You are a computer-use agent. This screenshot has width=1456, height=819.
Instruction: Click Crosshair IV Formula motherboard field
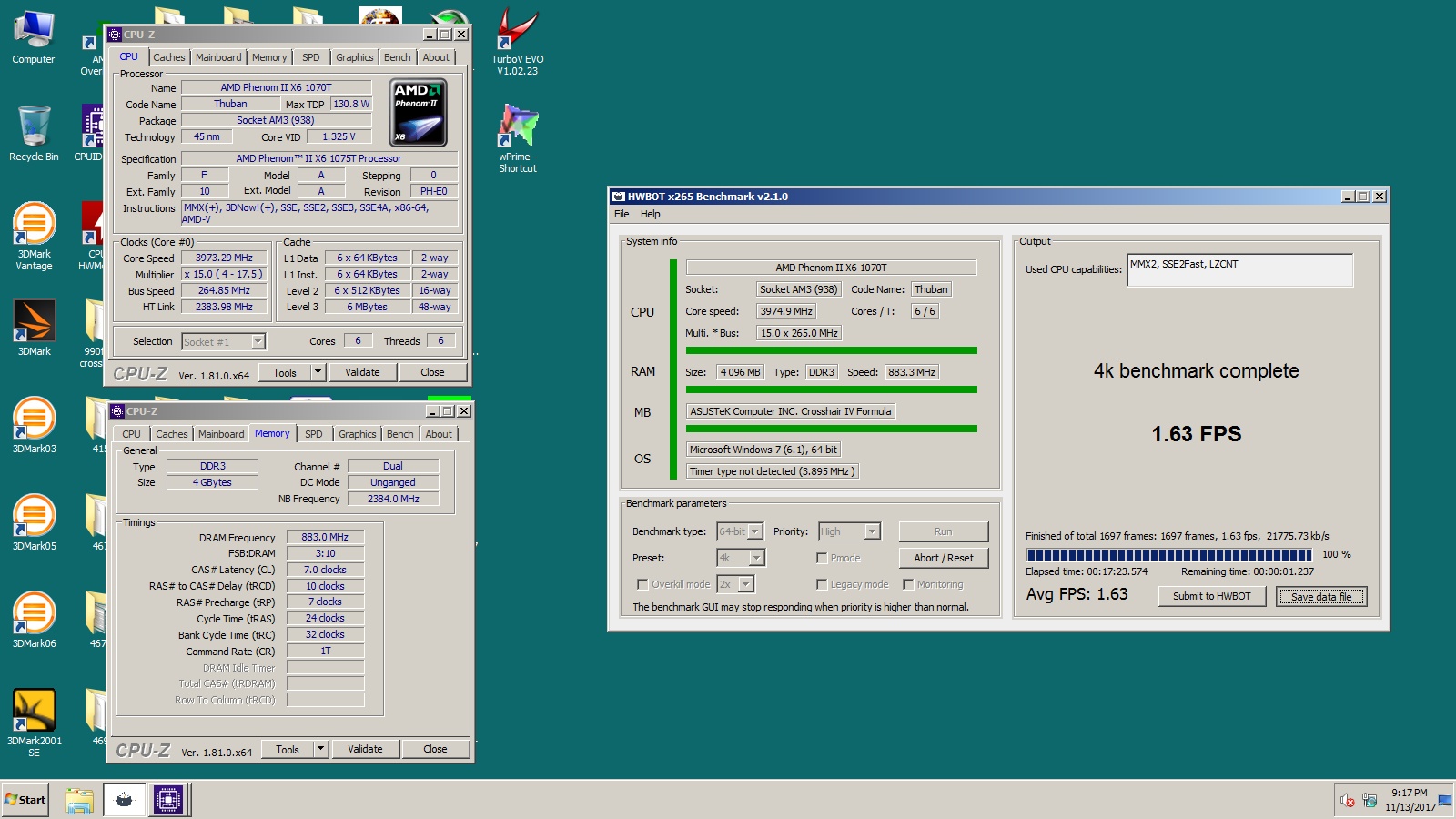click(x=791, y=411)
